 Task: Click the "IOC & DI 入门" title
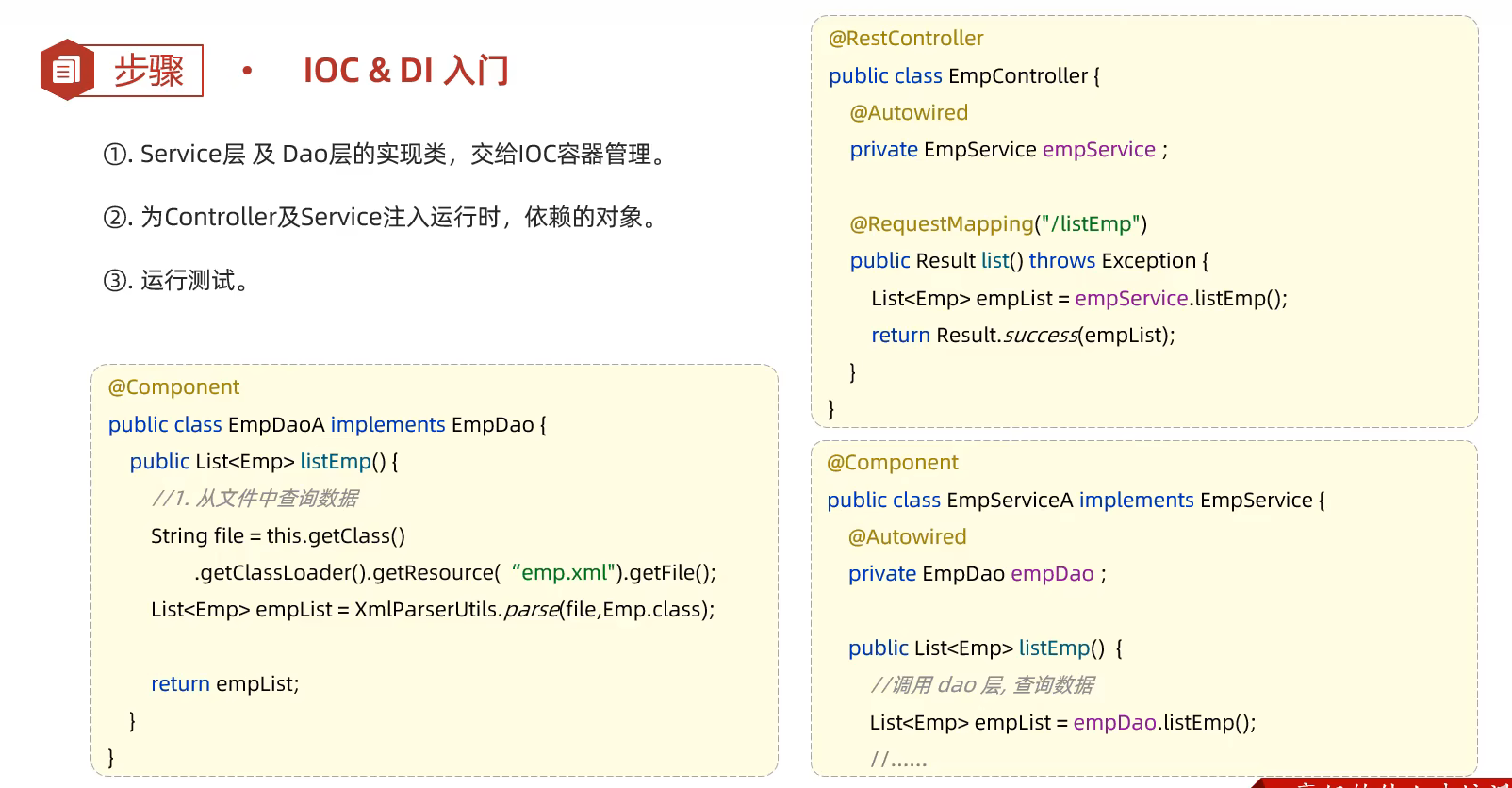point(405,71)
